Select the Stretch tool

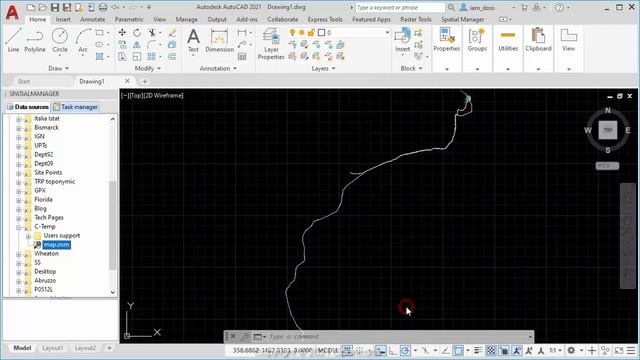[122, 56]
